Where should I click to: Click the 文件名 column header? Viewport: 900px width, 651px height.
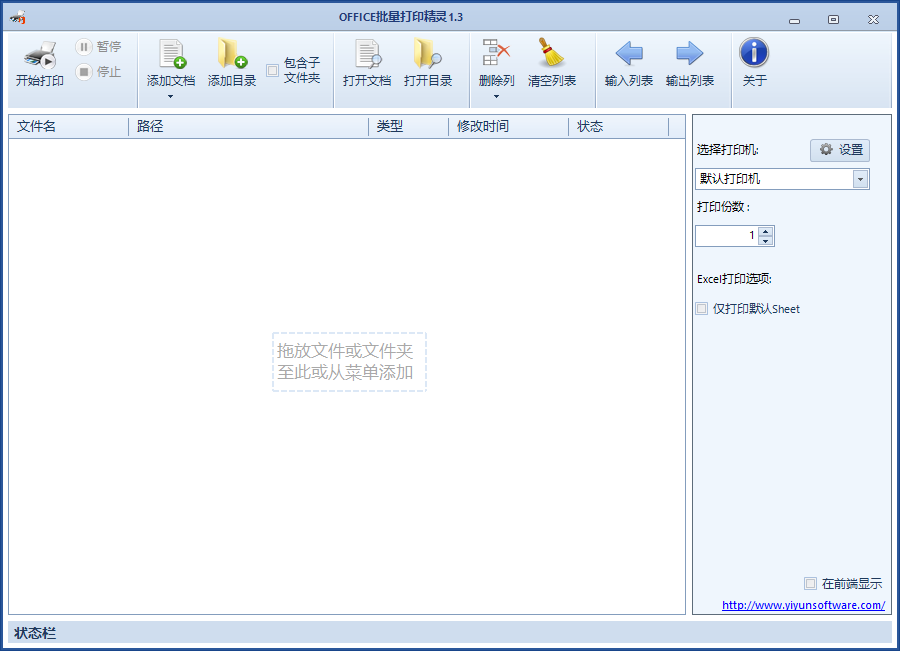[x=68, y=126]
